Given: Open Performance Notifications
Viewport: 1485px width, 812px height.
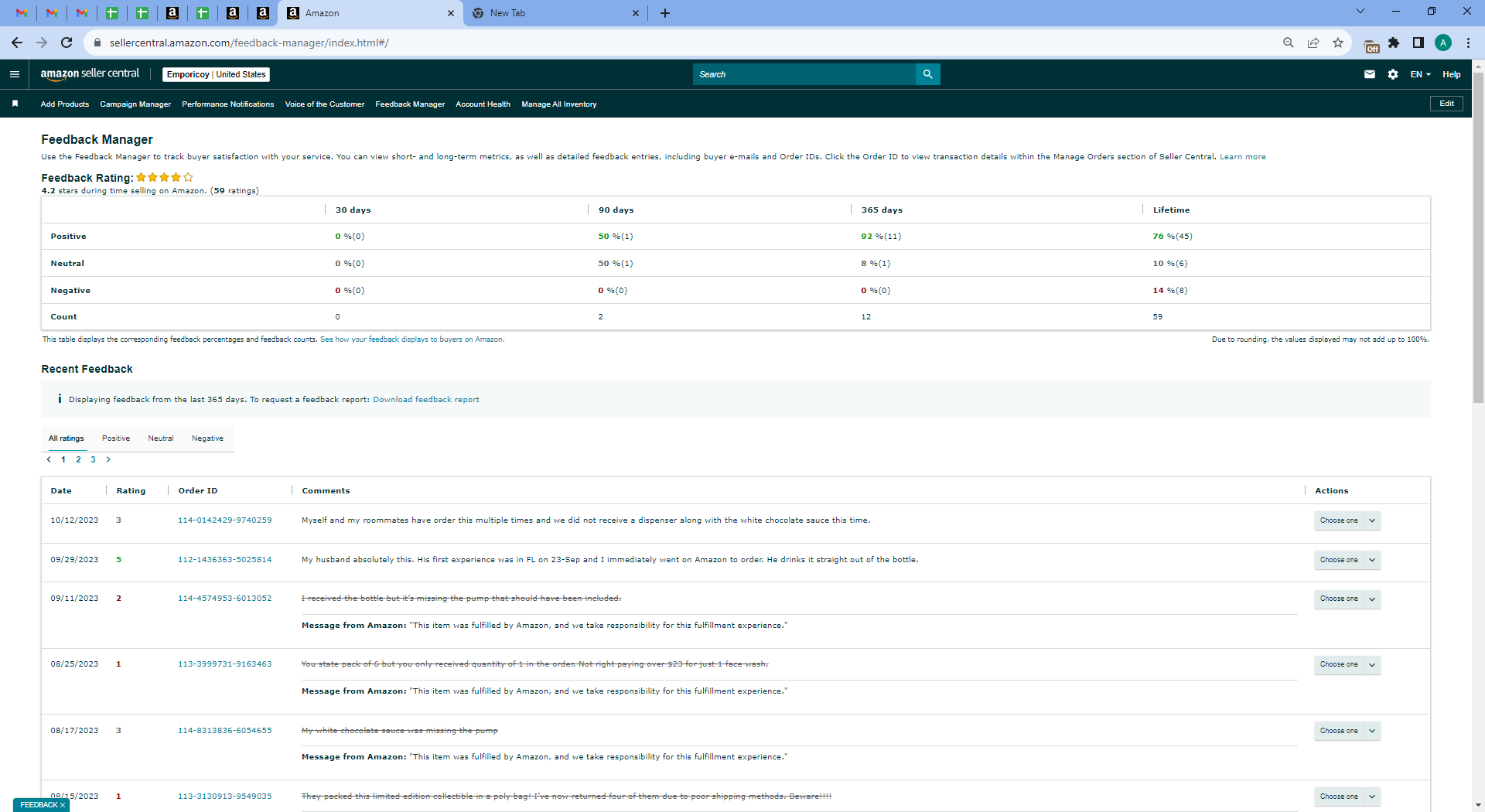Looking at the screenshot, I should click(228, 104).
